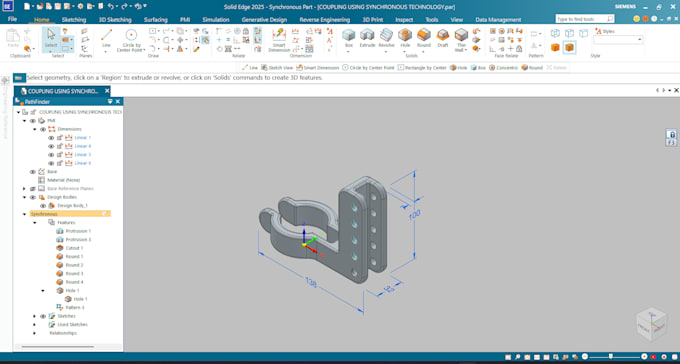Open the Box tool dropdown arrow
The height and width of the screenshot is (364, 680).
[x=348, y=52]
